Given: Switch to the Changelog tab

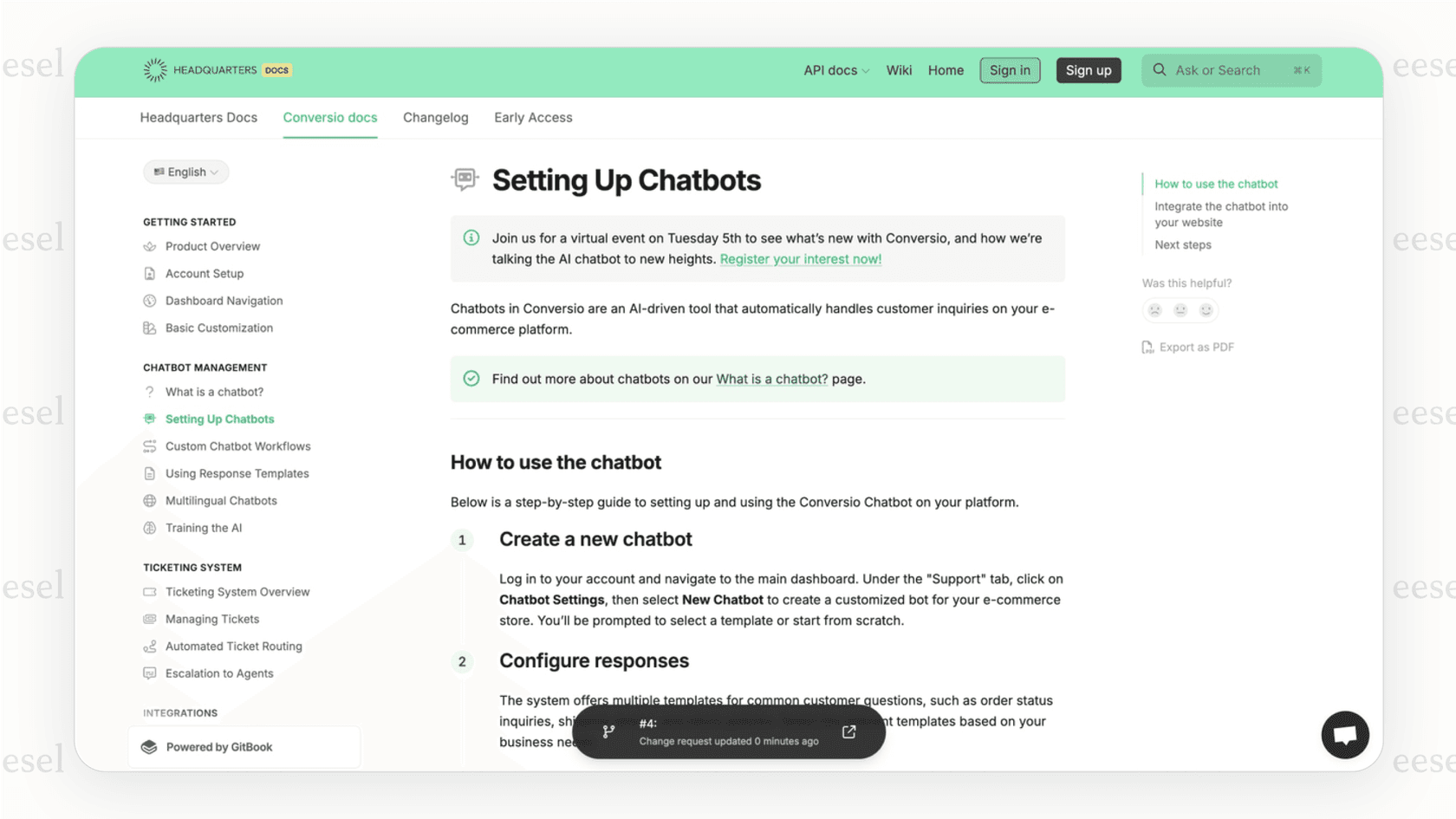Looking at the screenshot, I should [x=435, y=117].
